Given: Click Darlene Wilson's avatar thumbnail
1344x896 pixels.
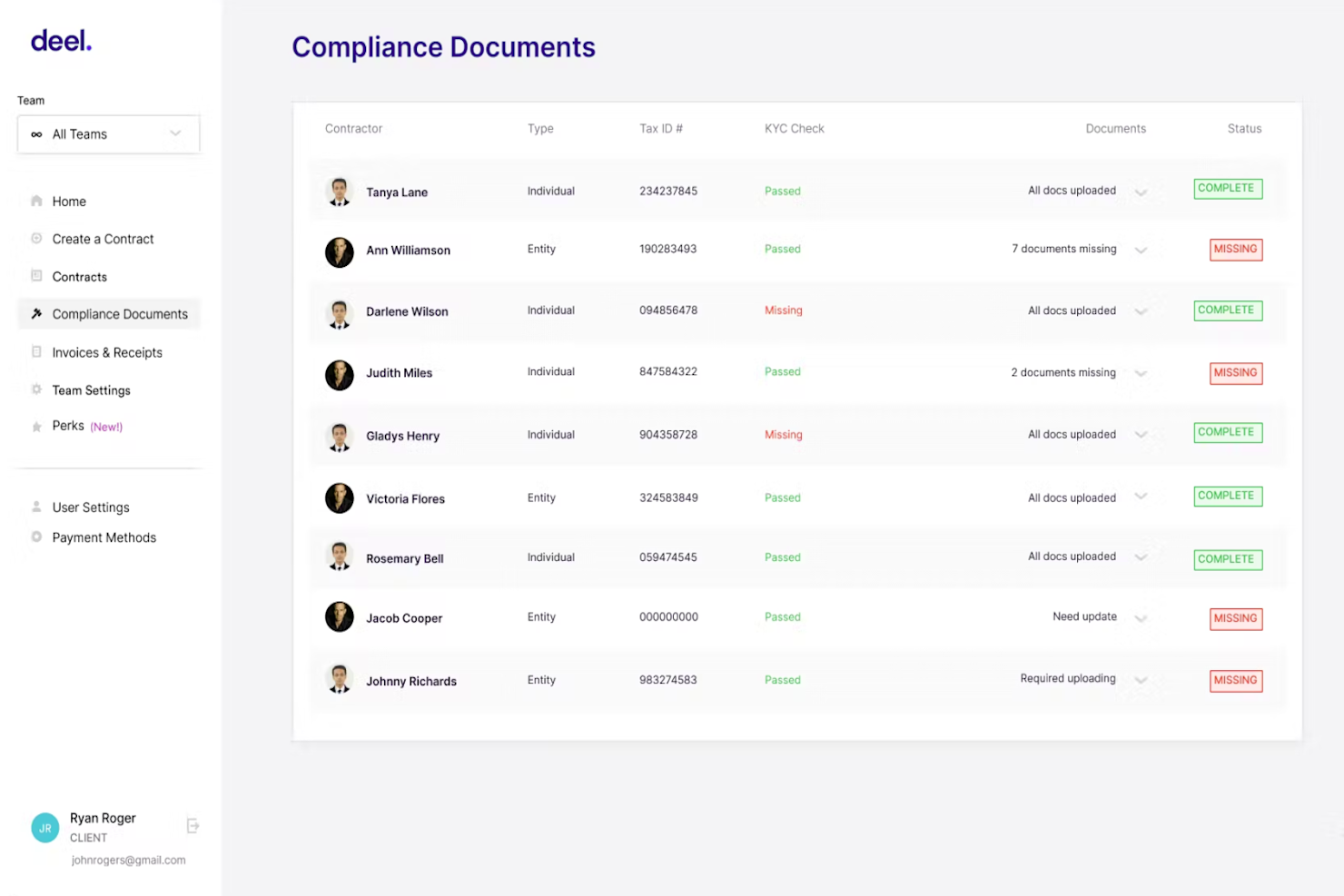Looking at the screenshot, I should (x=340, y=314).
